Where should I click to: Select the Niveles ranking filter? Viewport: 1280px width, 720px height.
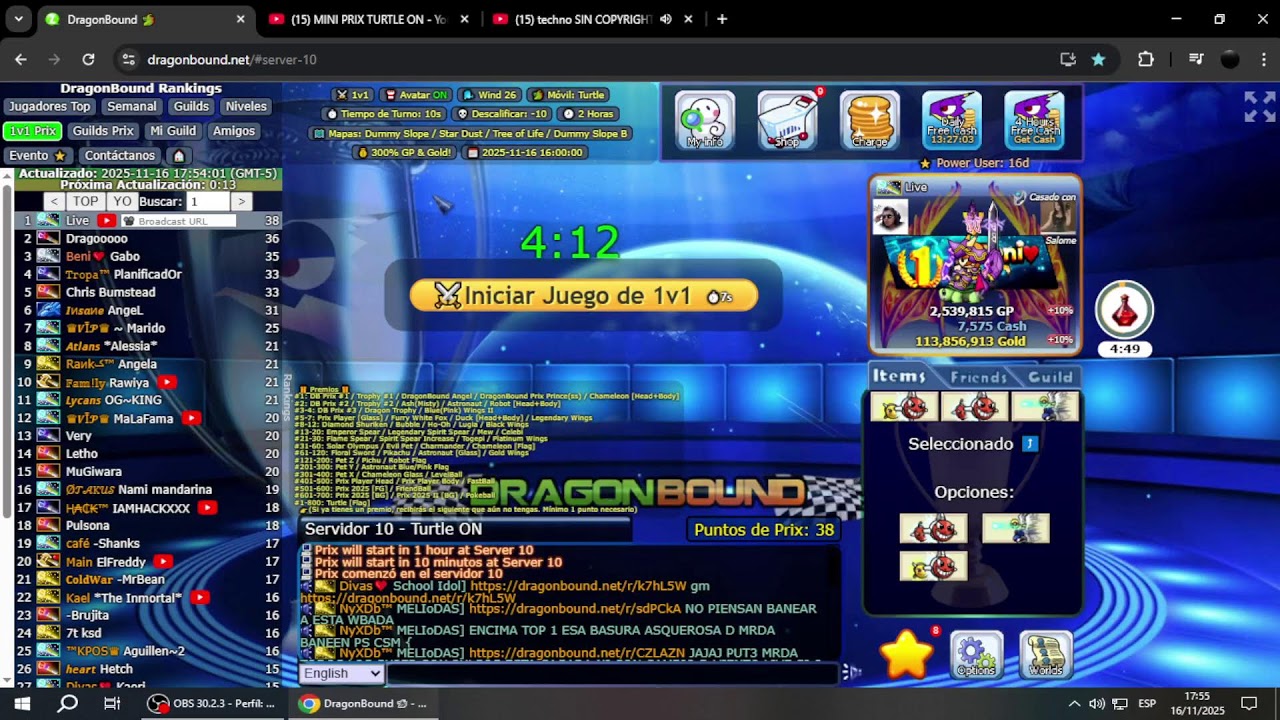tap(246, 106)
